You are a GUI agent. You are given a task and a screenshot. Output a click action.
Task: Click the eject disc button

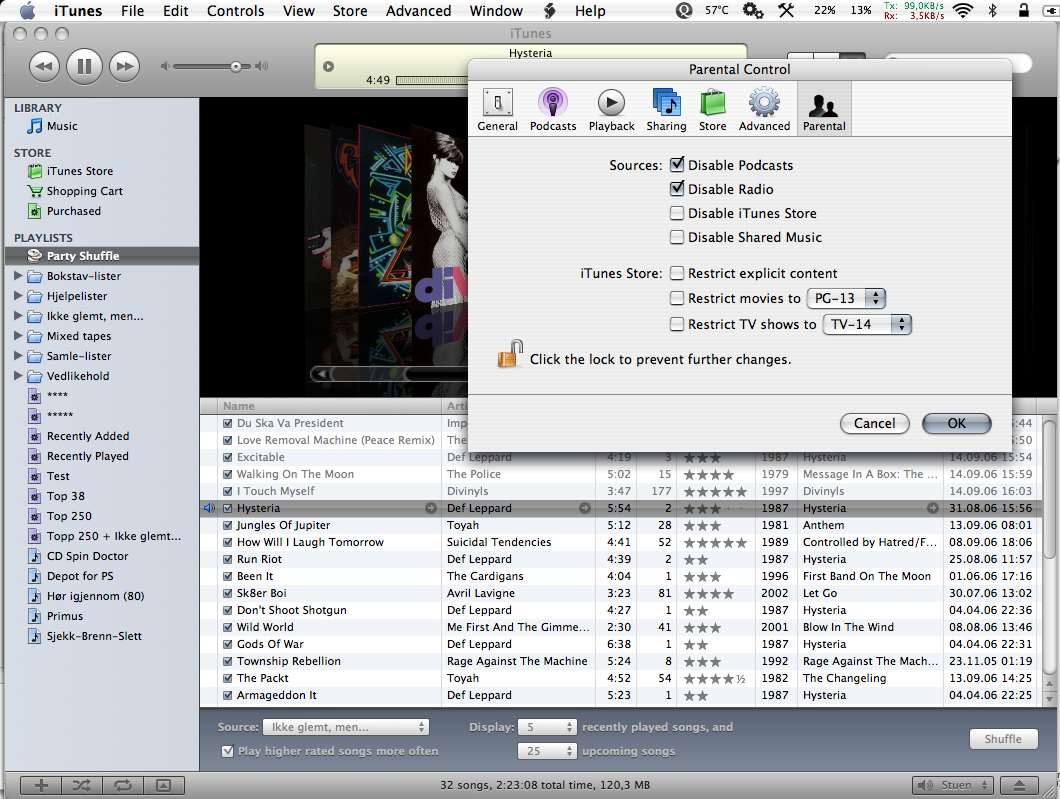(1020, 785)
